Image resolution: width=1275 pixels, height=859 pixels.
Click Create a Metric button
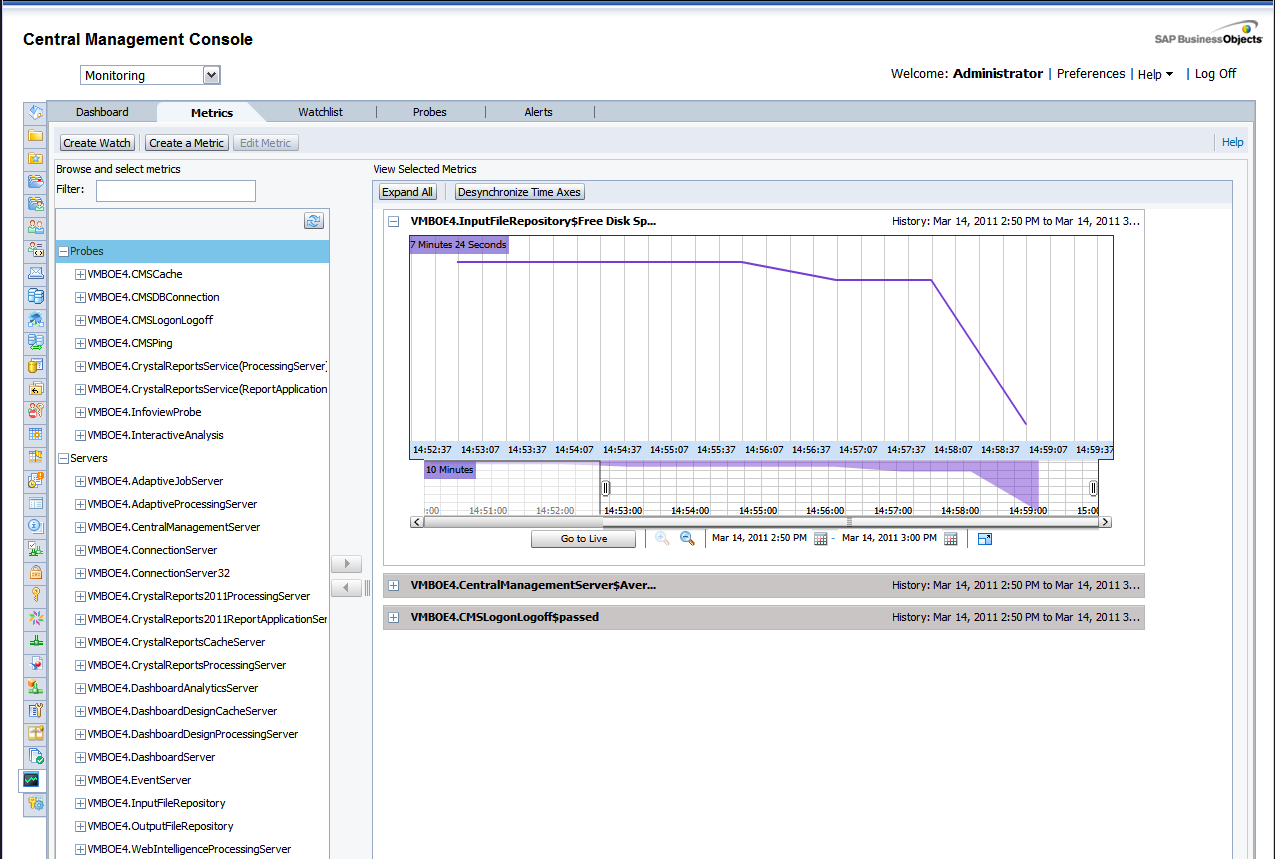187,143
